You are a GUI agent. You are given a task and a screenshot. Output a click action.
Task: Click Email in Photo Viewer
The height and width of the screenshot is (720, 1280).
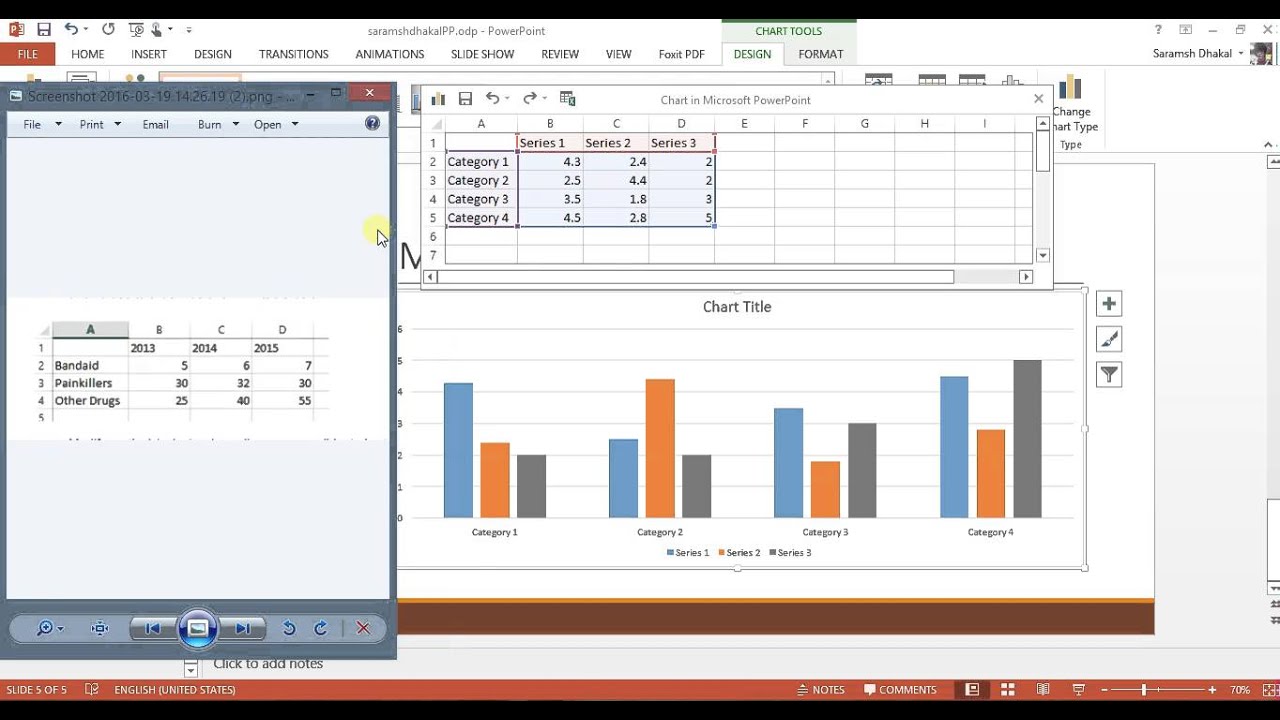click(x=155, y=124)
